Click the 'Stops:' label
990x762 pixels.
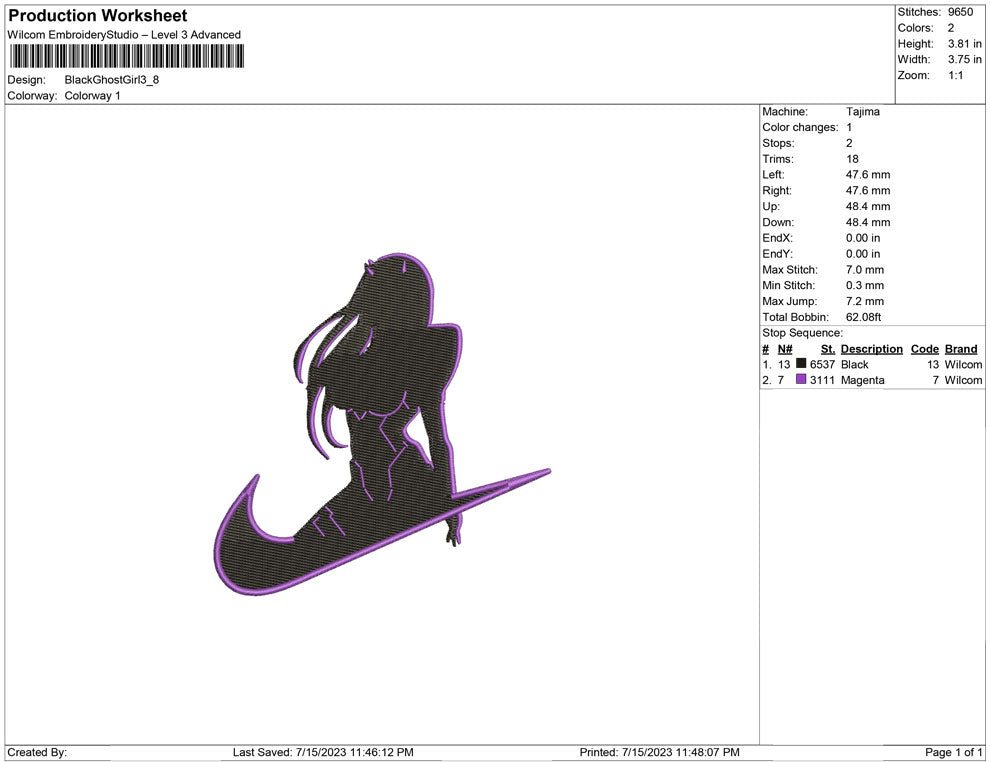(x=778, y=143)
